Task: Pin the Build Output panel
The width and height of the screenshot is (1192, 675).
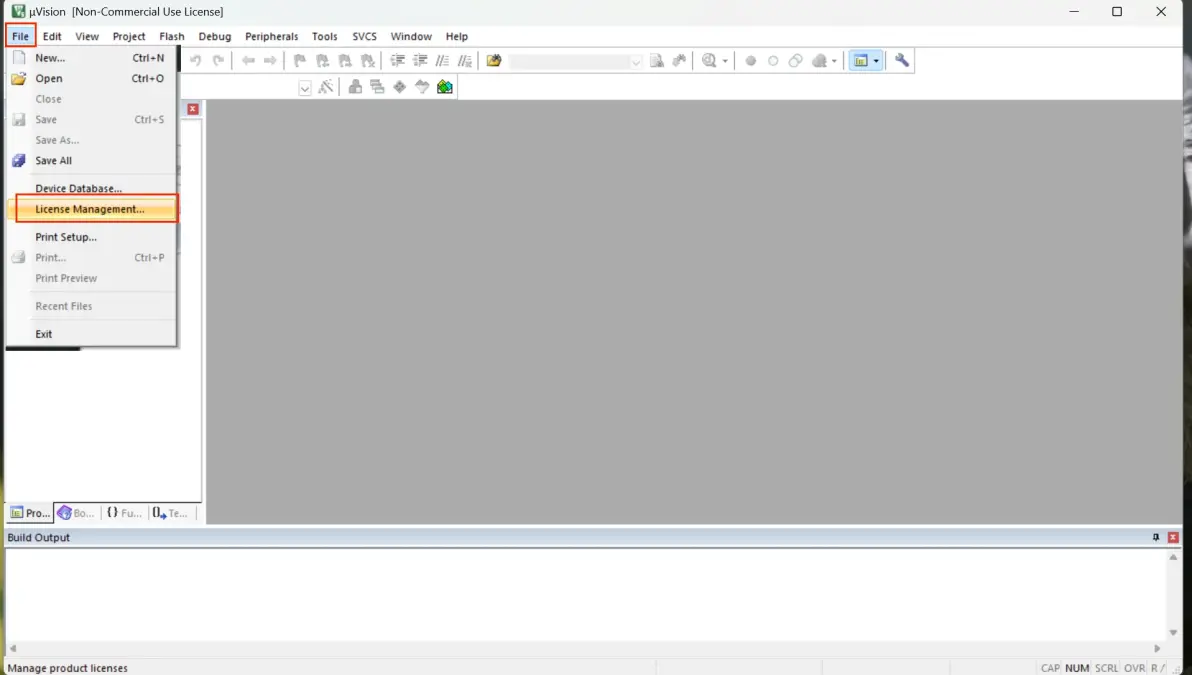Action: coord(1156,537)
